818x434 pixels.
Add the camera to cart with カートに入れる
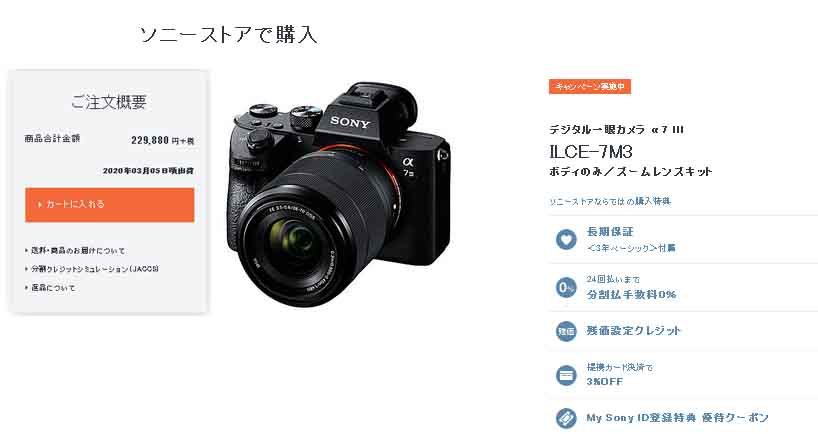[x=110, y=205]
